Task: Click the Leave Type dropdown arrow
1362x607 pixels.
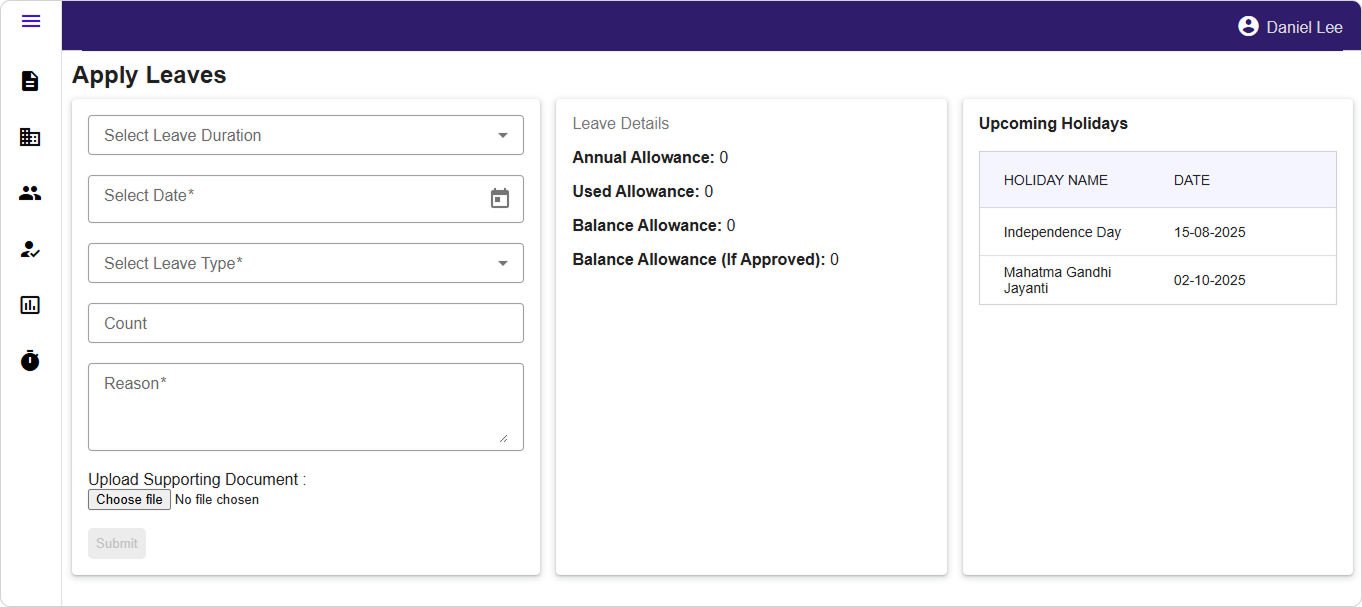Action: pos(503,263)
